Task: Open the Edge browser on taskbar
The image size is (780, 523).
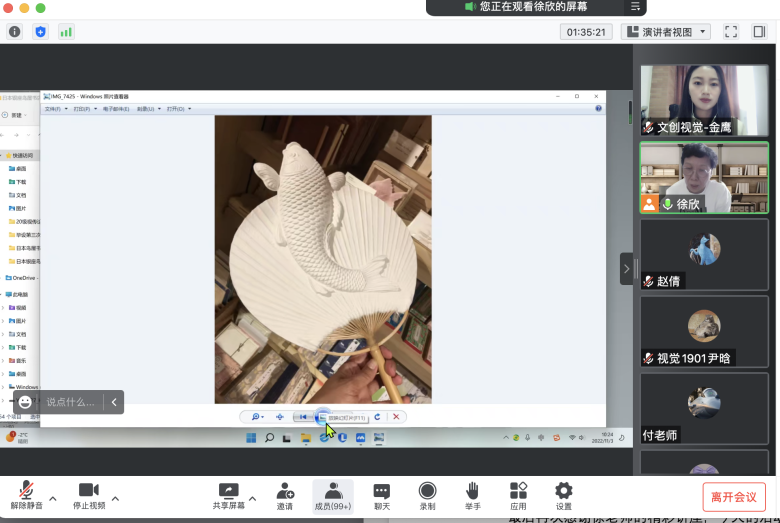Action: [324, 438]
